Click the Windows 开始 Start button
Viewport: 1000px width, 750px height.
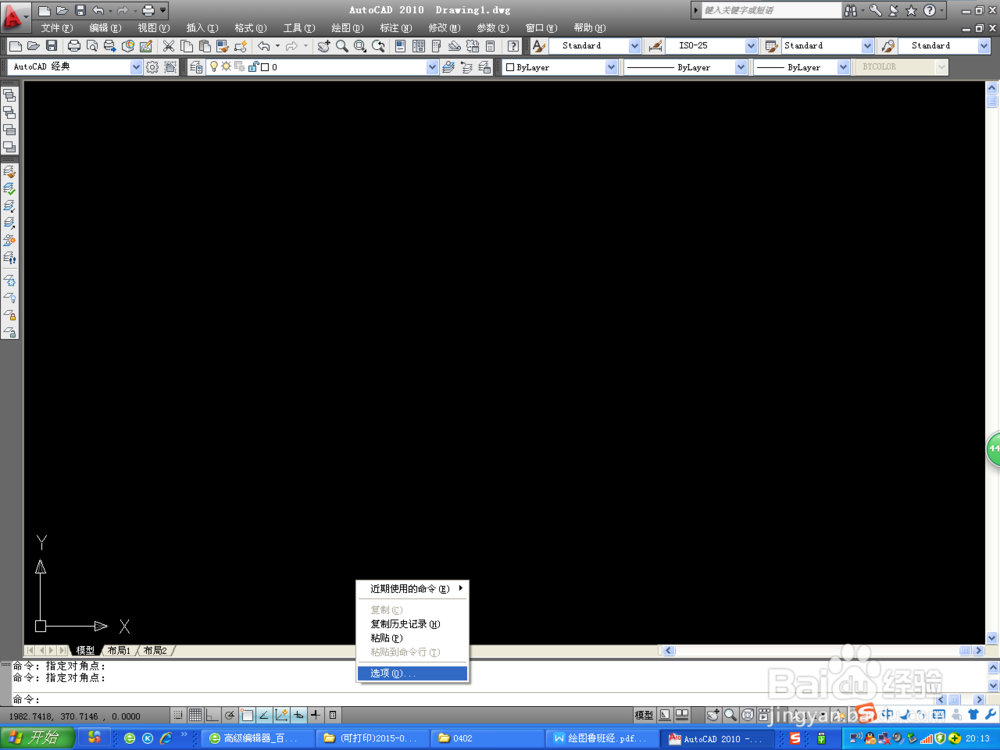tap(38, 738)
